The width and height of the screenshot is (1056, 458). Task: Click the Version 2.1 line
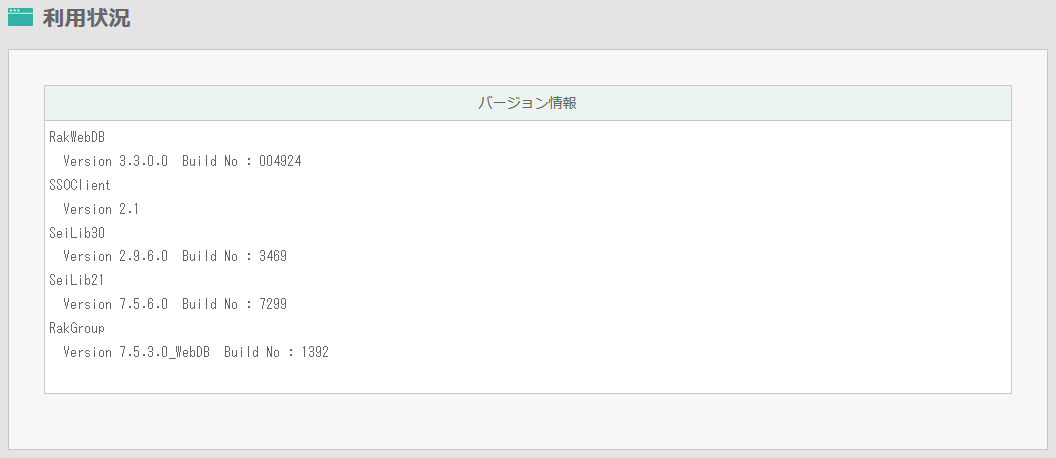(x=101, y=209)
